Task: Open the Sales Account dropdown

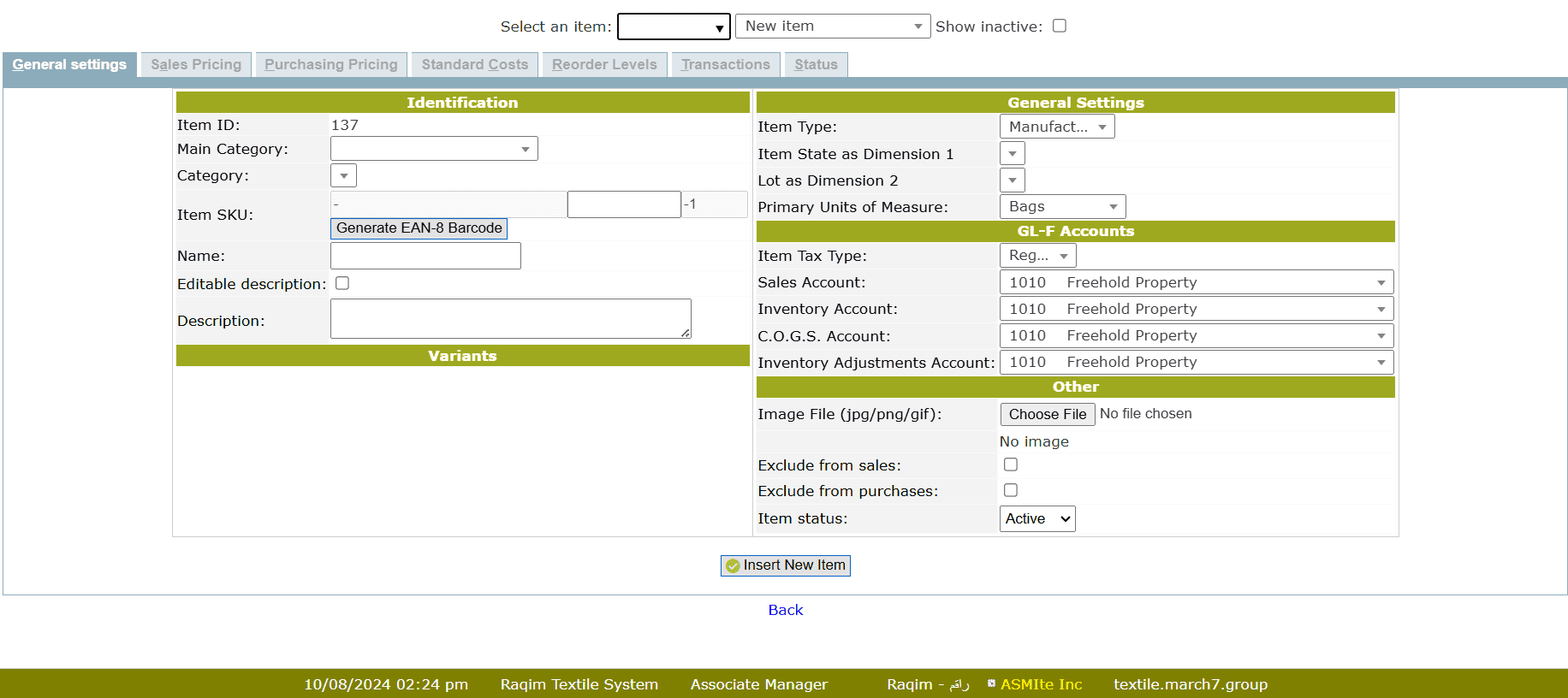Action: (x=1196, y=282)
